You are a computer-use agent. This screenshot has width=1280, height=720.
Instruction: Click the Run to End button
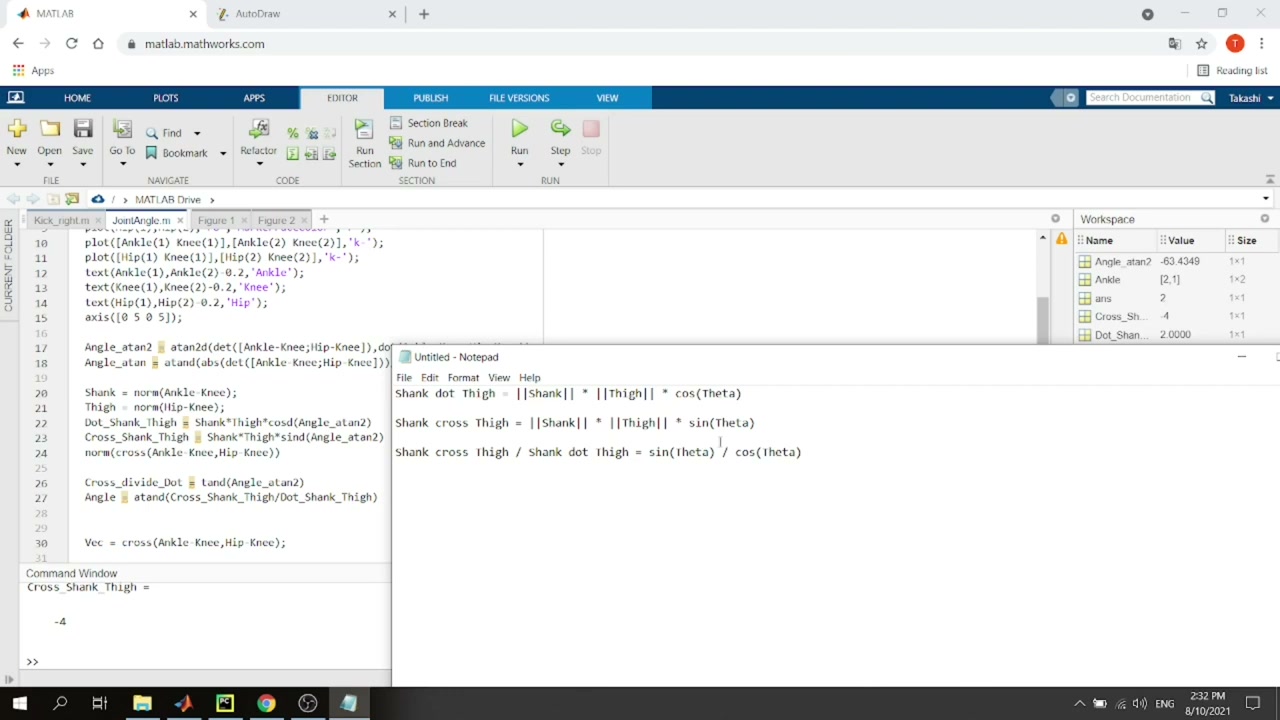423,163
